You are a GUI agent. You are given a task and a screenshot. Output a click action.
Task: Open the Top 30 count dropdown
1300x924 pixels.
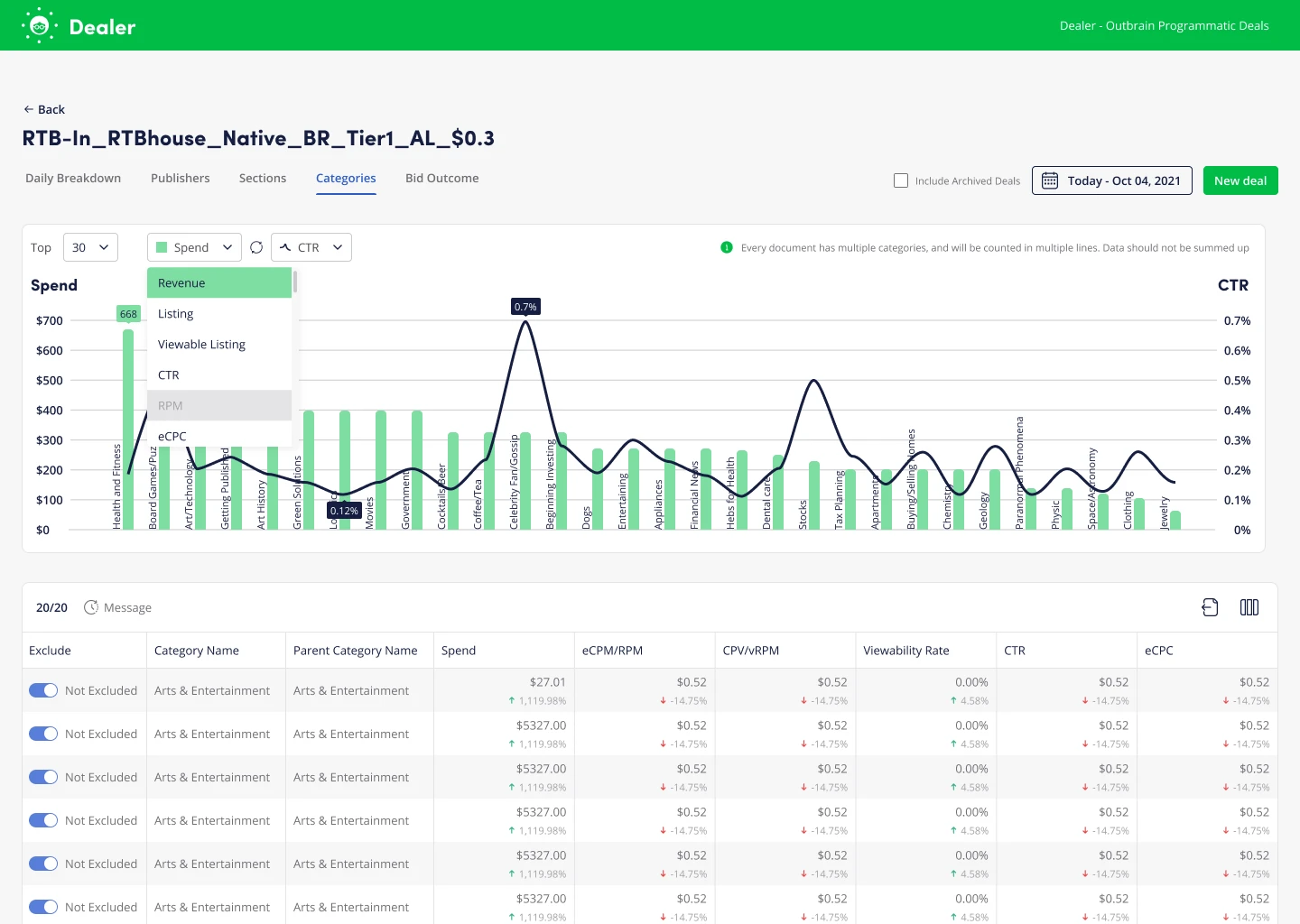point(90,247)
